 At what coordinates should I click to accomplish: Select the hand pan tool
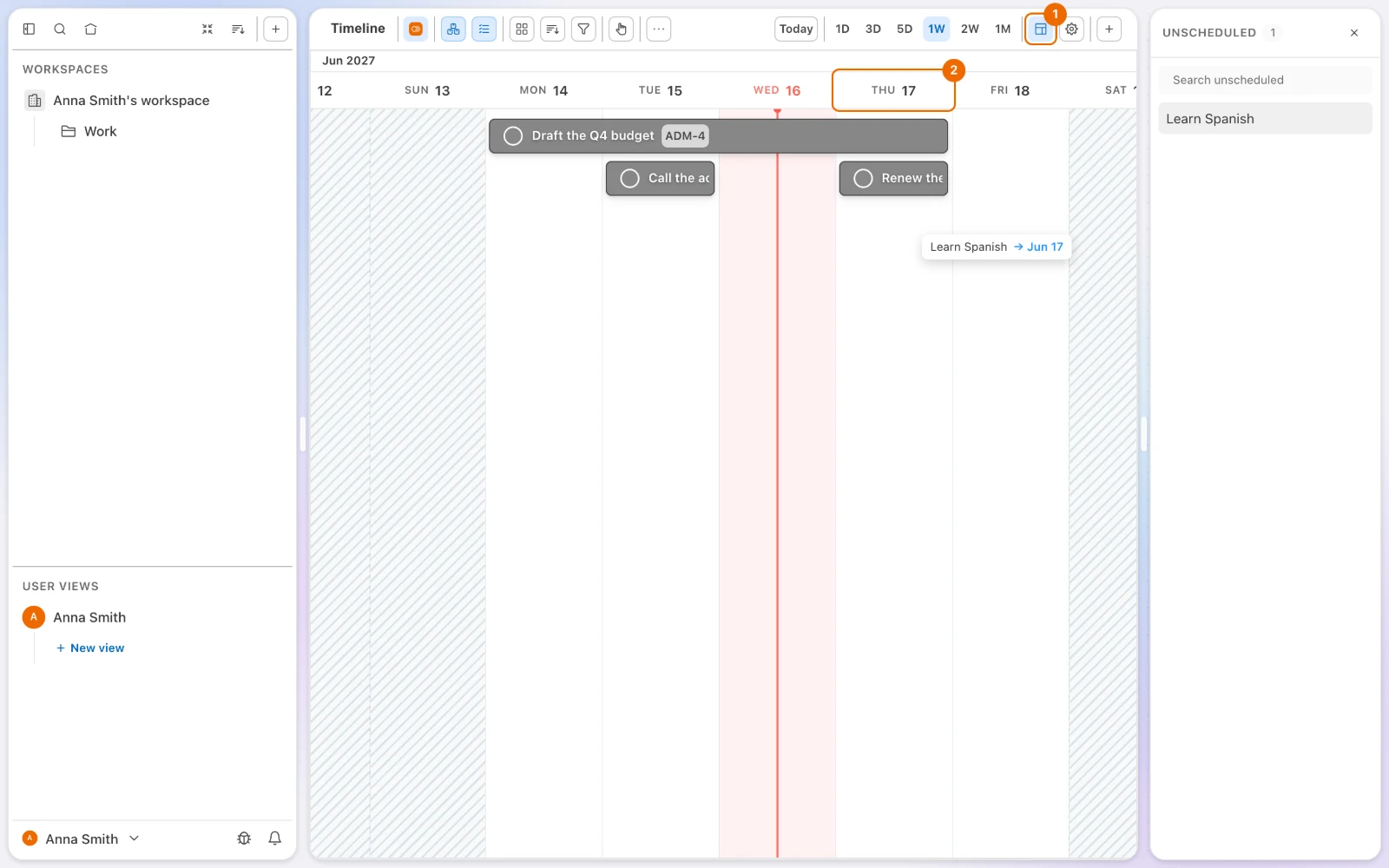tap(621, 29)
